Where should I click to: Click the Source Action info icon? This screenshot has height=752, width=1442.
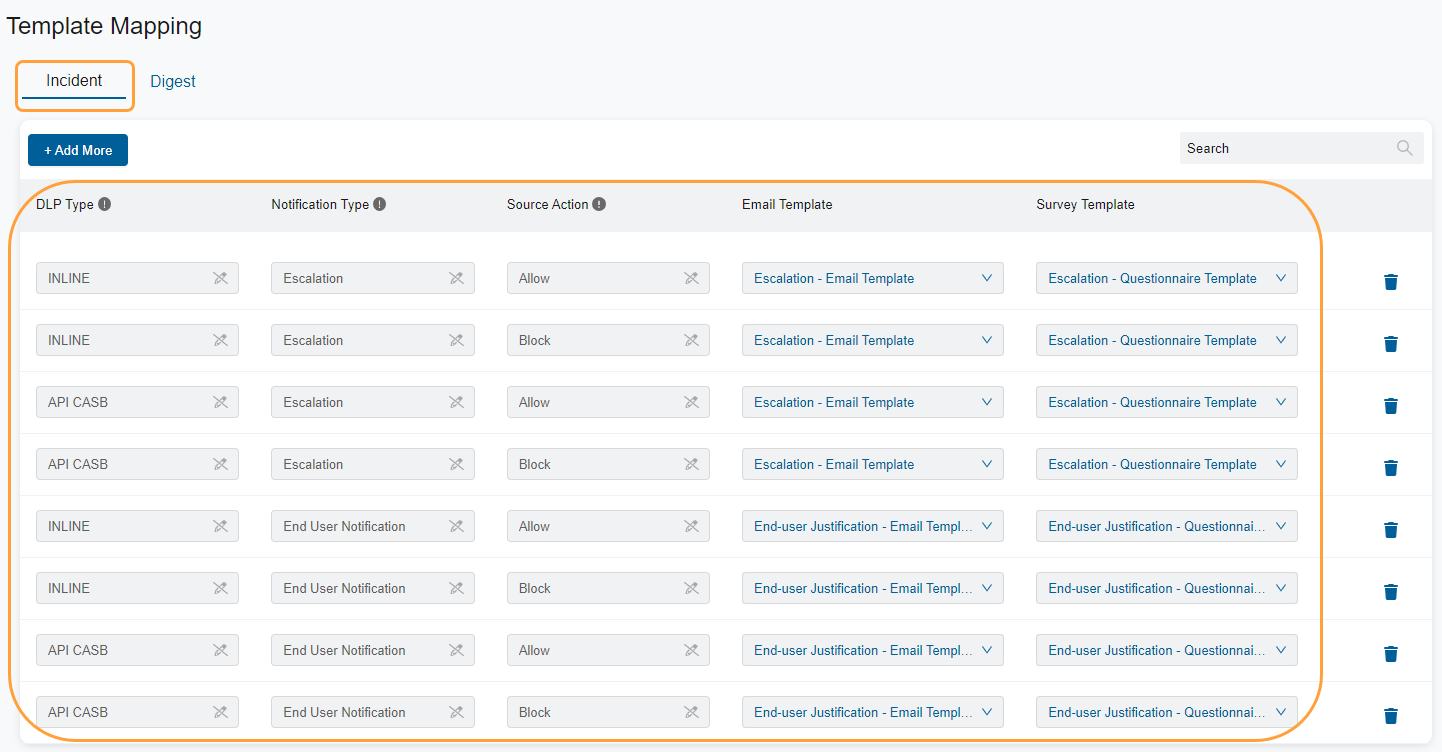point(599,203)
